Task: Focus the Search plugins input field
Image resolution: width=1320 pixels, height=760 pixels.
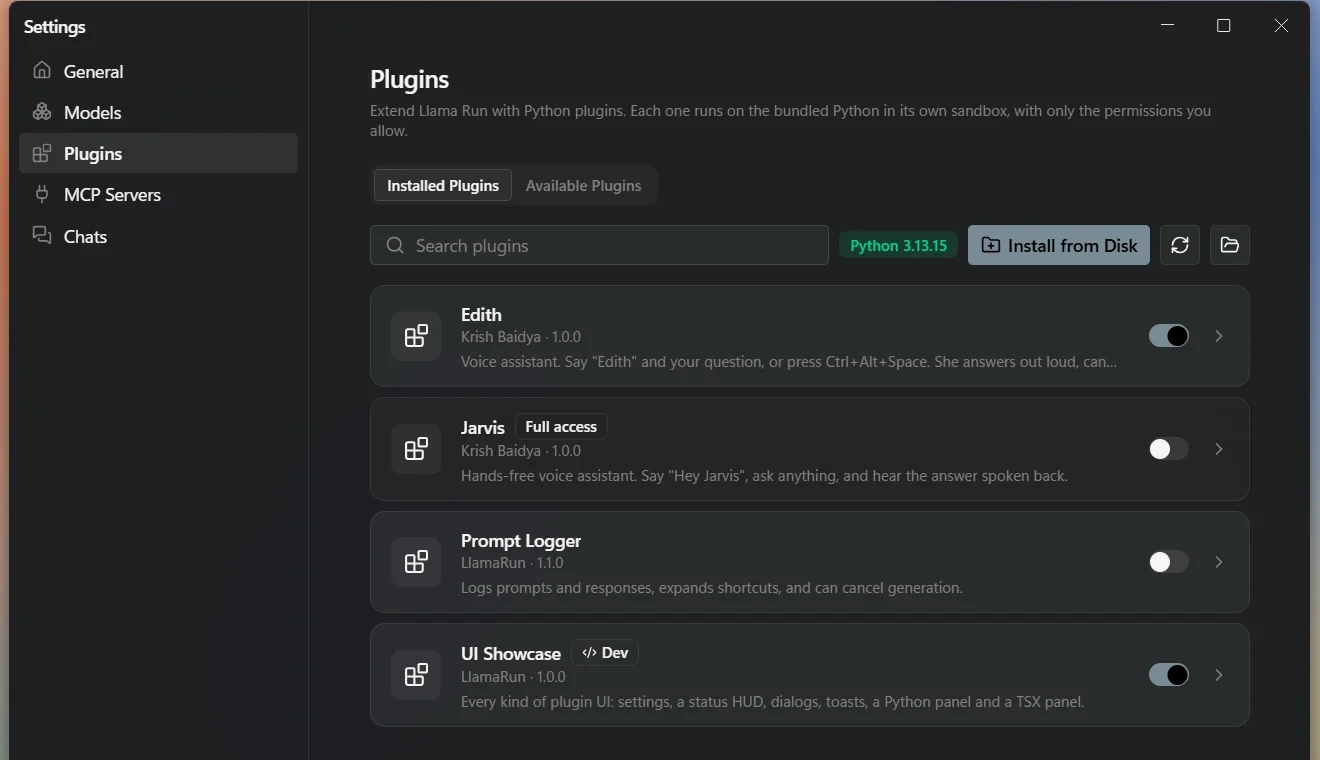Action: [x=599, y=245]
